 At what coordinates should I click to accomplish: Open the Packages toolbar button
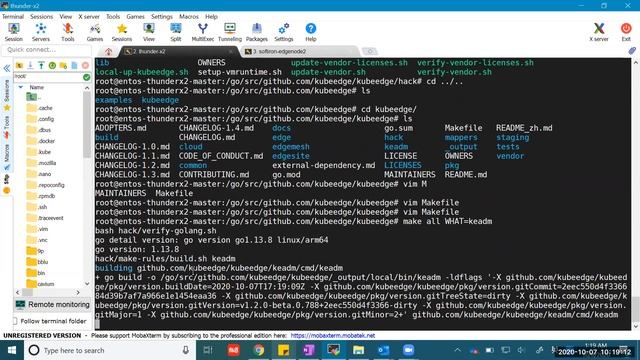[x=257, y=32]
